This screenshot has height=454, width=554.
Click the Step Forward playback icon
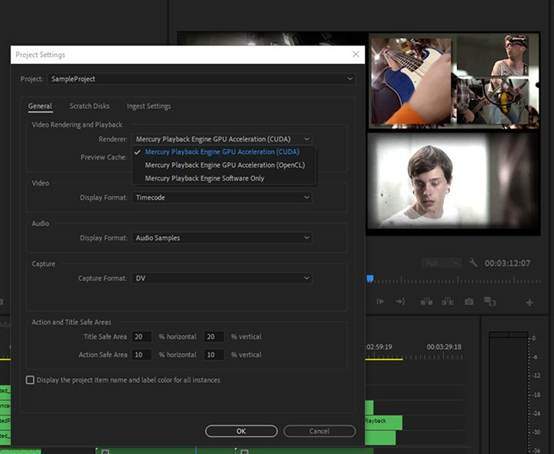tap(380, 301)
